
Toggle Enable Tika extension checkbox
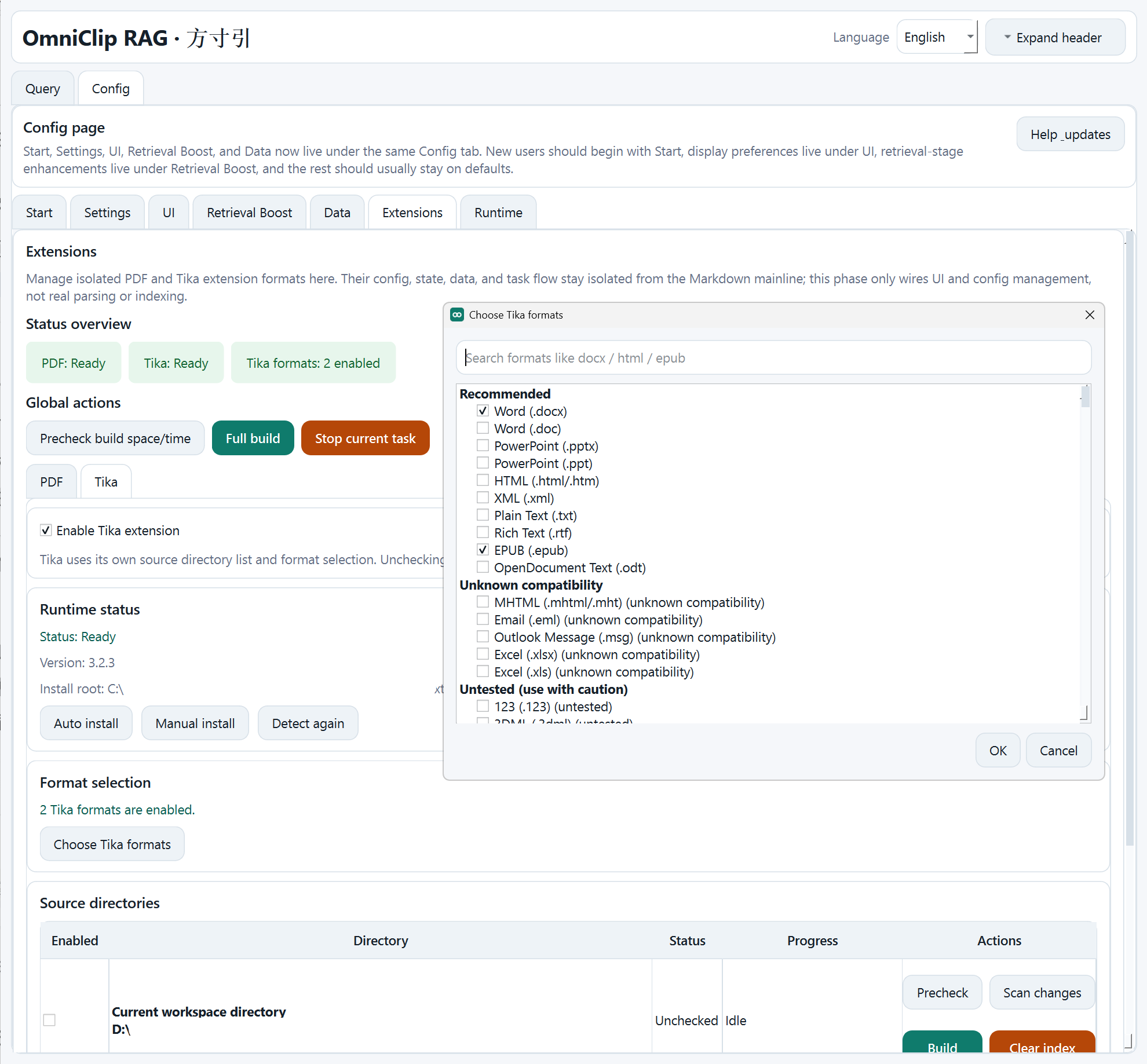tap(46, 530)
